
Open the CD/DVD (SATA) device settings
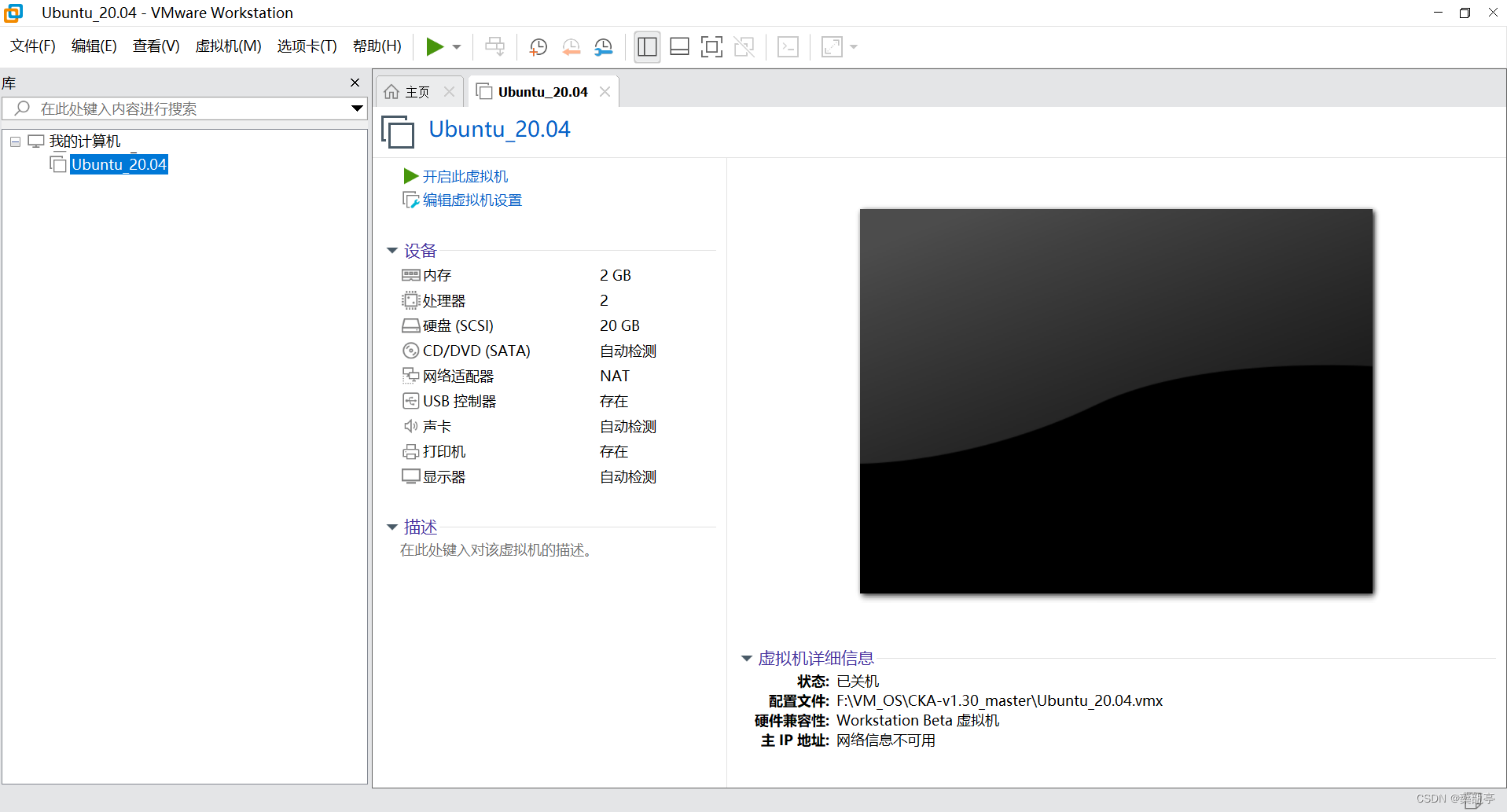(x=476, y=351)
